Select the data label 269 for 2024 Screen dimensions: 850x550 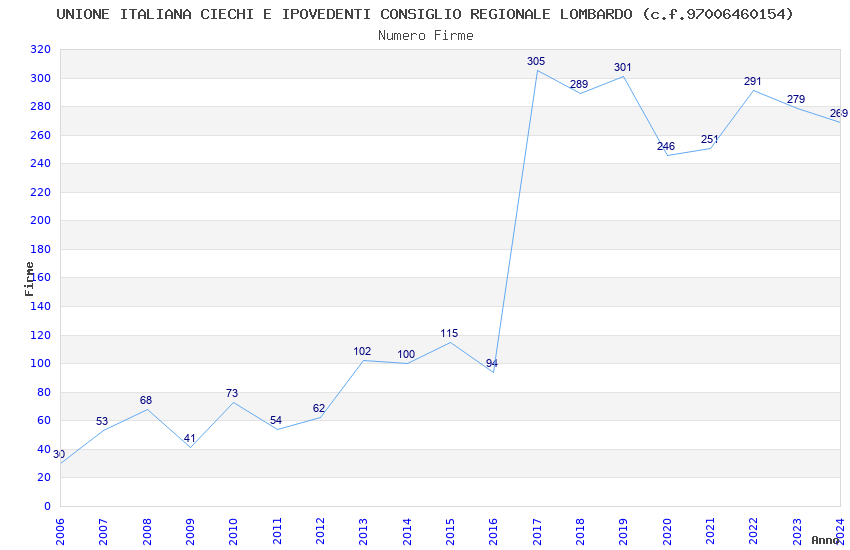coord(839,113)
